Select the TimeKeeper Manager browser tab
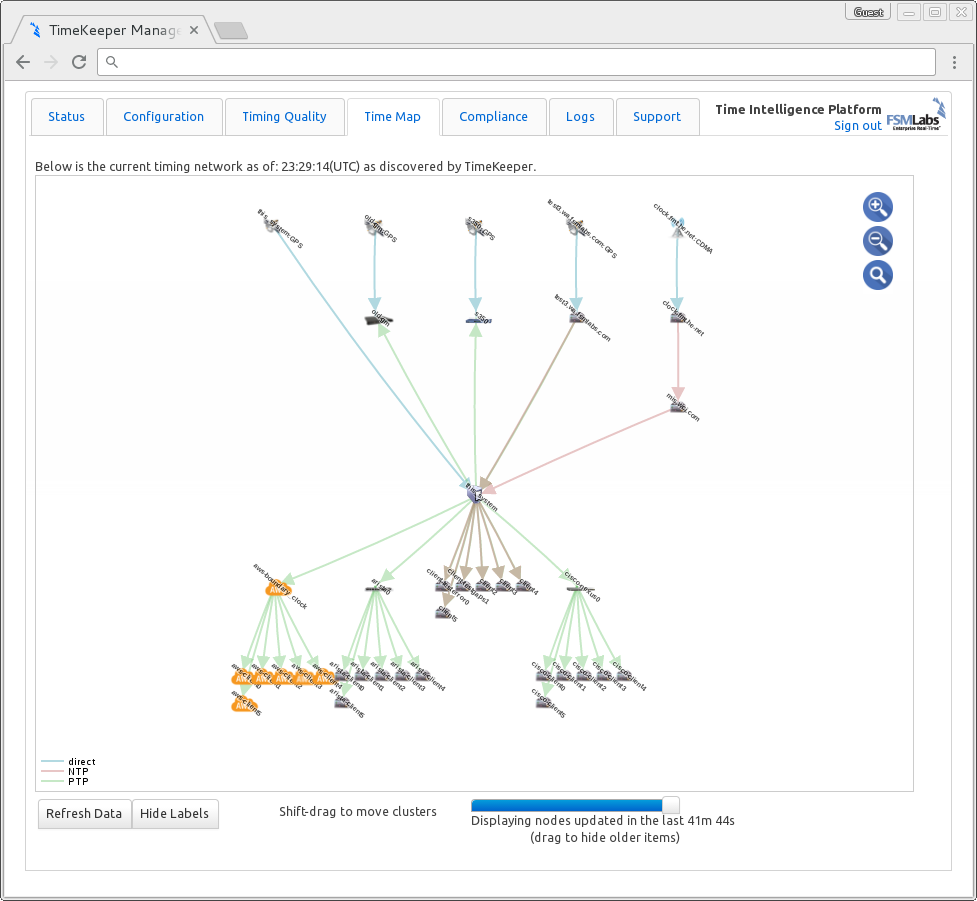This screenshot has height=901, width=977. tap(114, 30)
